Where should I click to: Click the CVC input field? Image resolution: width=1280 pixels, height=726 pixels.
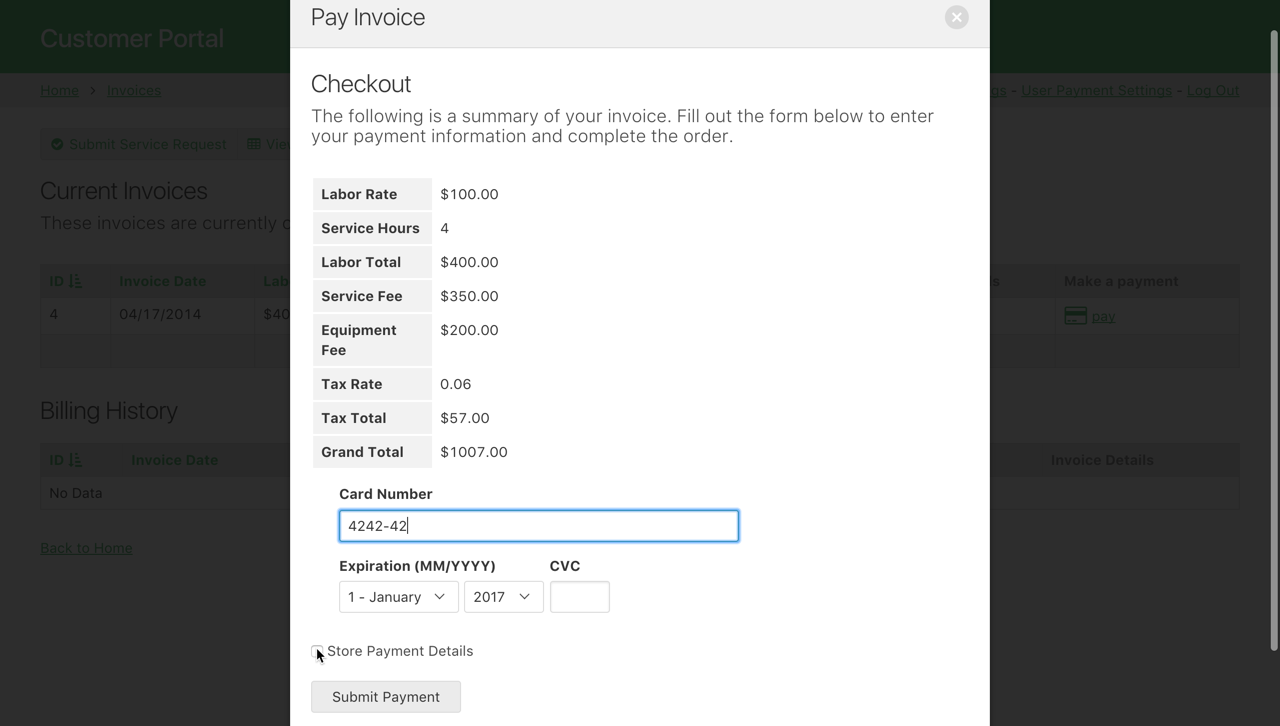coord(579,596)
